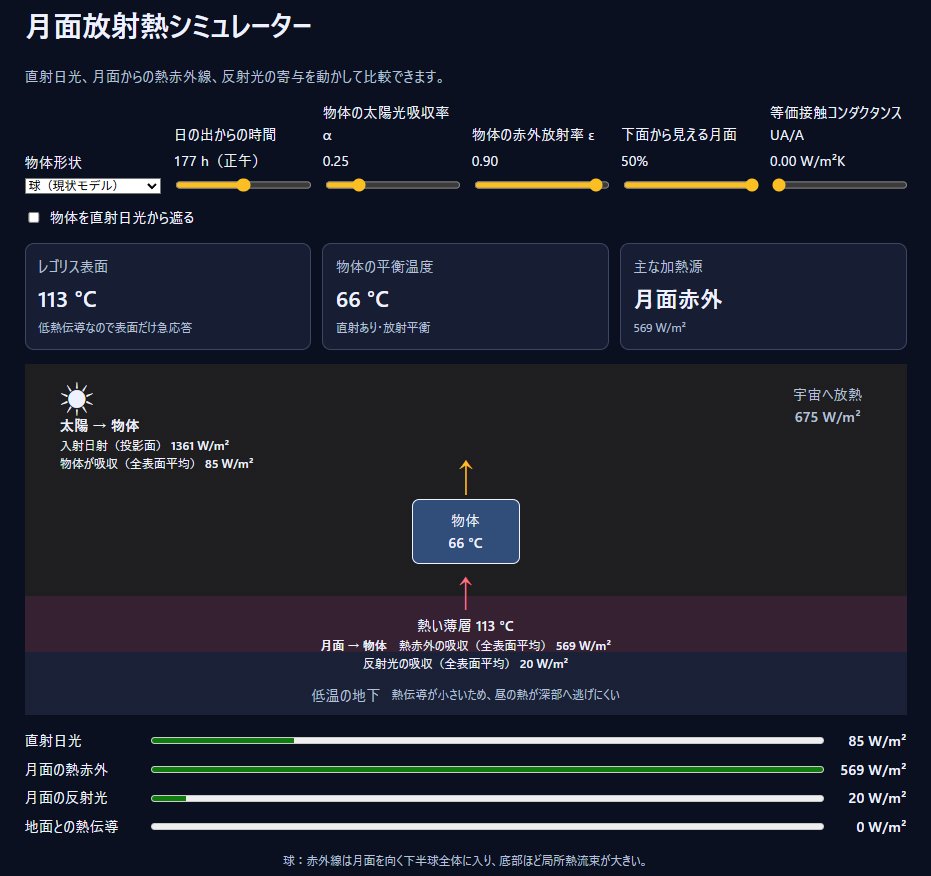The image size is (931, 876).
Task: Click the 物体 66 °C box
Action: (466, 532)
